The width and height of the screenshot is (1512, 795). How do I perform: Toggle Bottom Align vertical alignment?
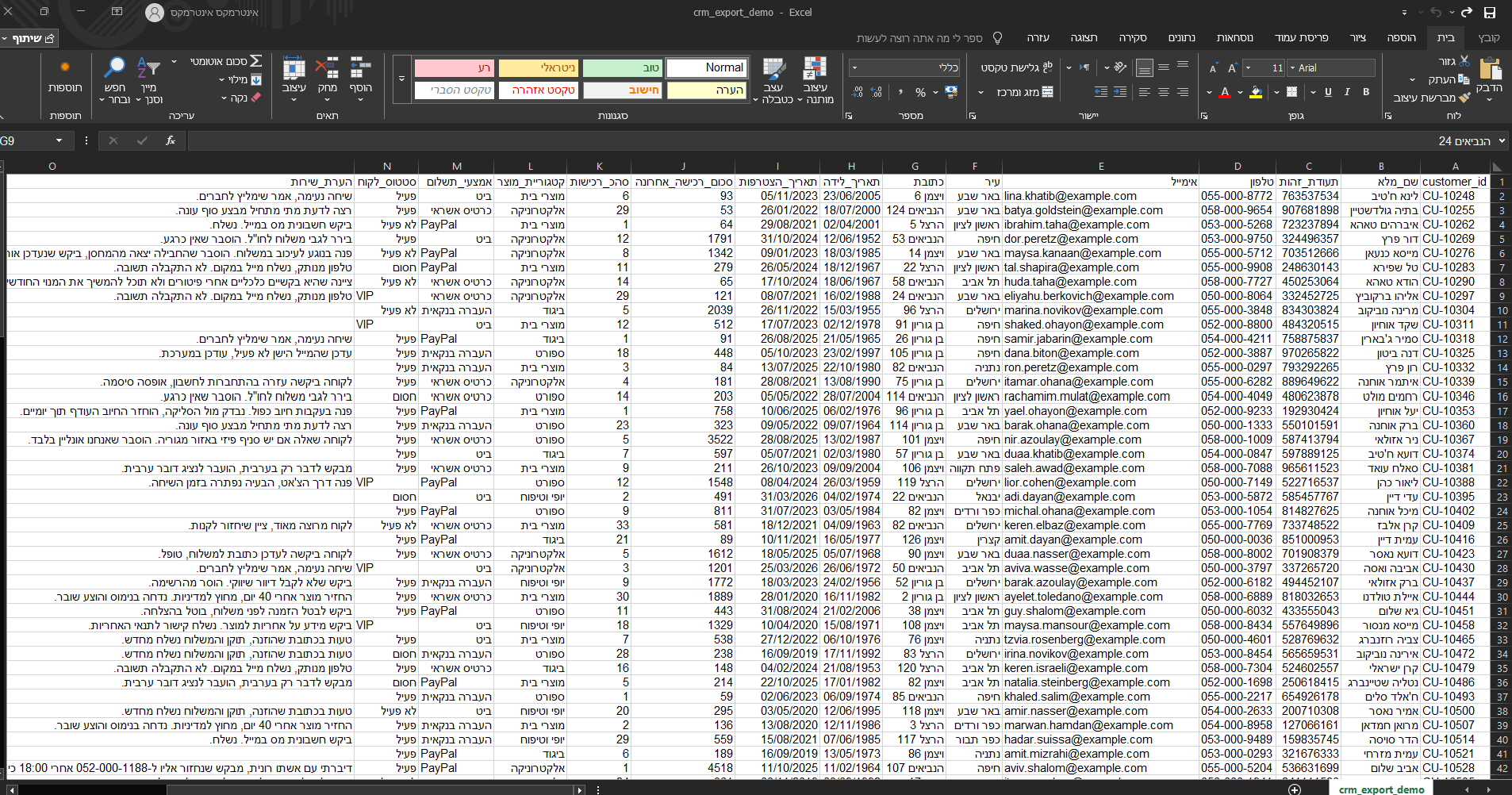(x=1145, y=68)
